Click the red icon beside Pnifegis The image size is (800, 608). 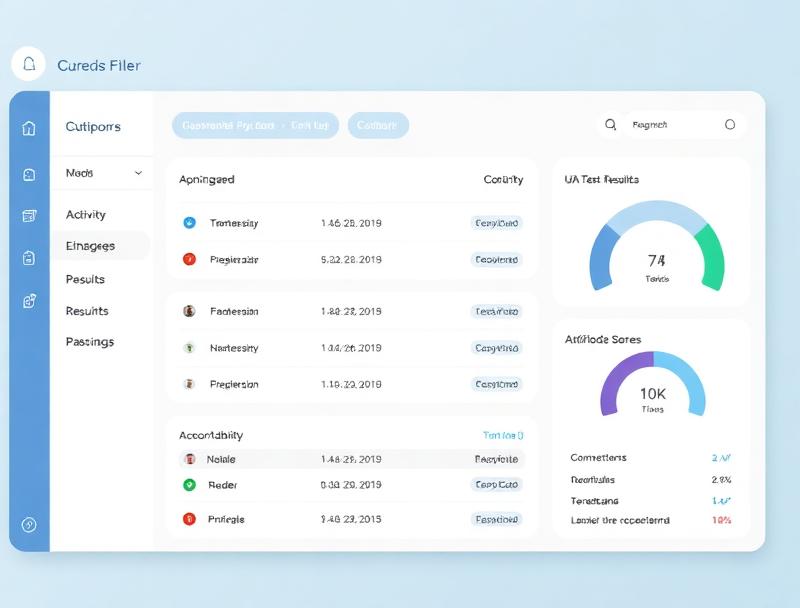(189, 519)
